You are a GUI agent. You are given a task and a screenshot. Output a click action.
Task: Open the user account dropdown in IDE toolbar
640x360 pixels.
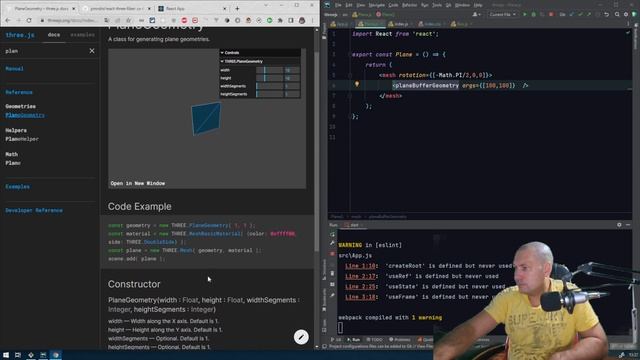click(x=476, y=14)
